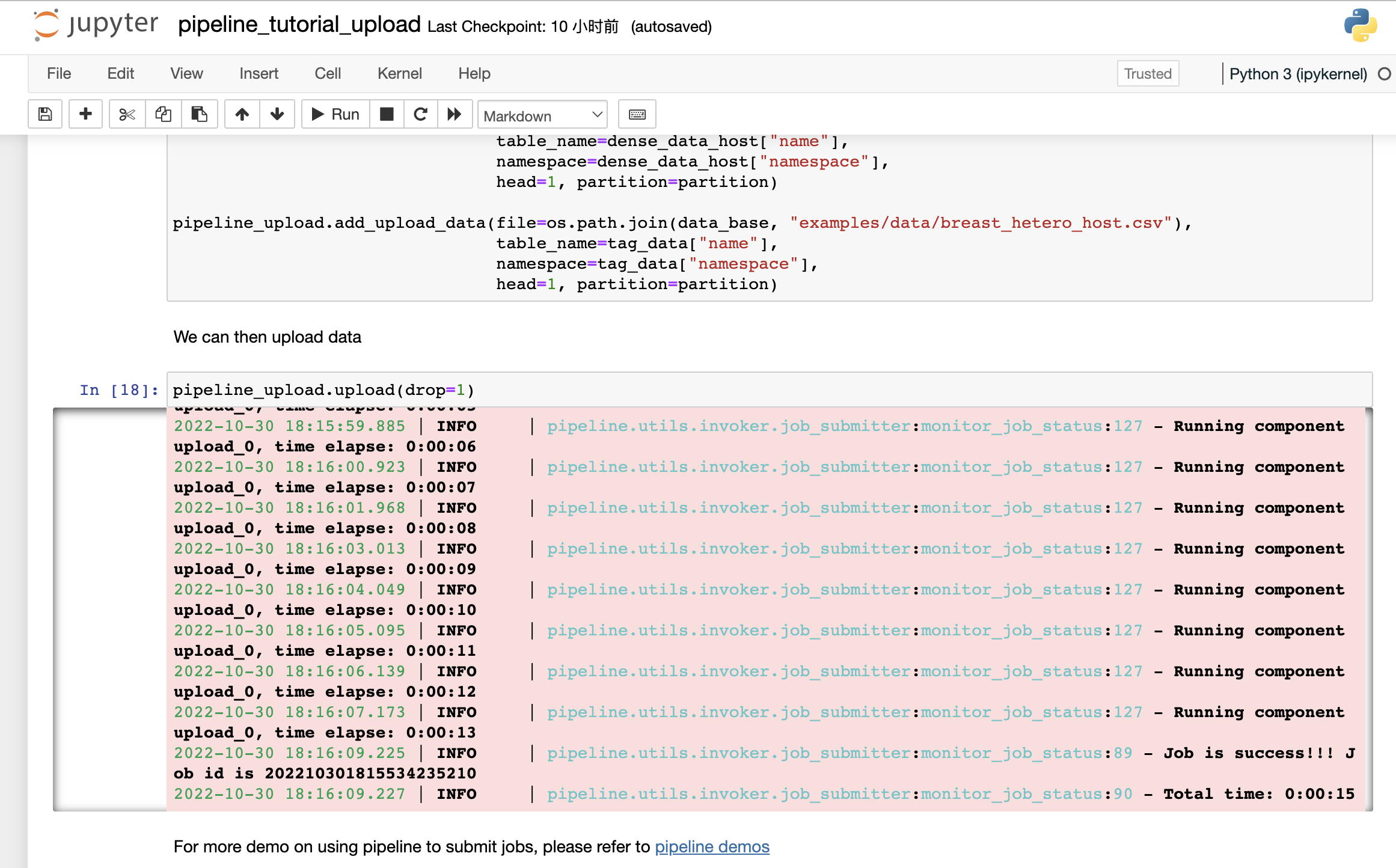Insert a cell below with plus icon
Image resolution: width=1396 pixels, height=868 pixels.
point(85,114)
